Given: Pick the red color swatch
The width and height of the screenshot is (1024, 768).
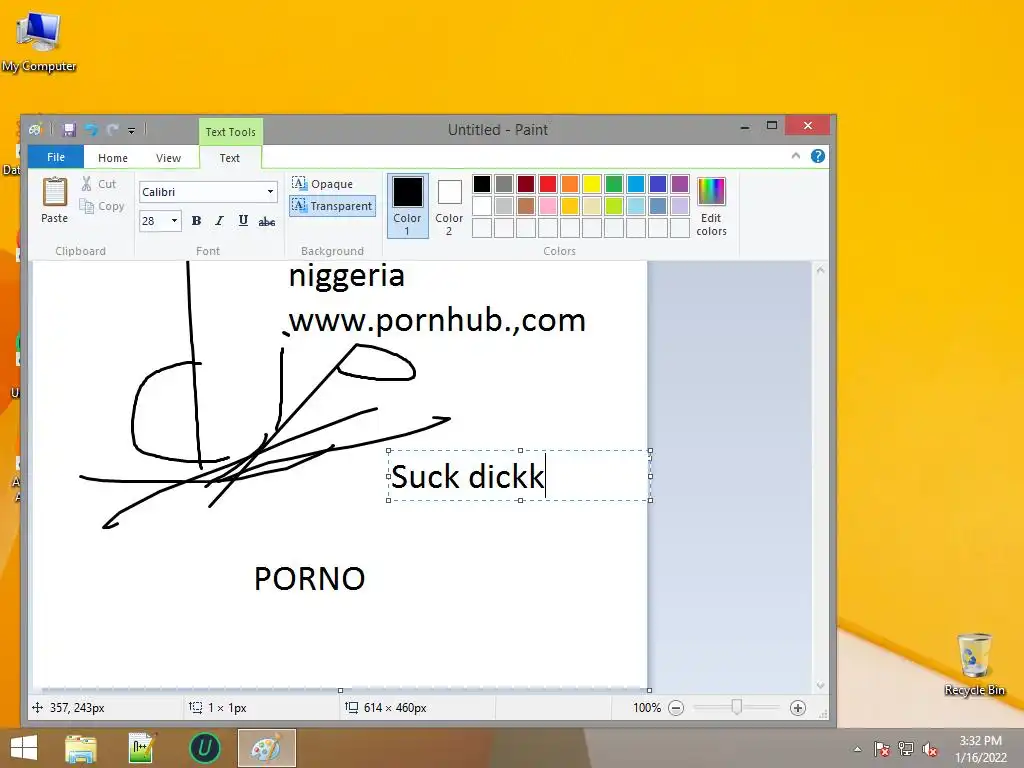Looking at the screenshot, I should pyautogui.click(x=548, y=184).
